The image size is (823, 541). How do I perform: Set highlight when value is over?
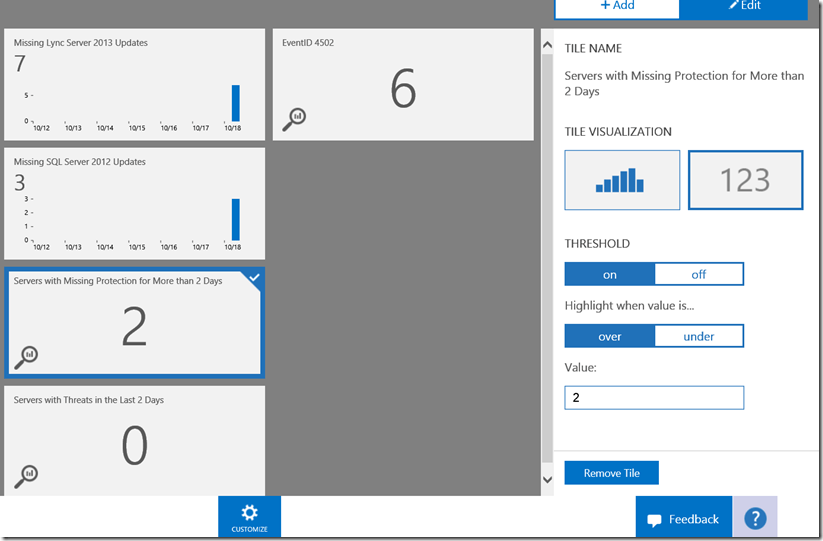(610, 336)
